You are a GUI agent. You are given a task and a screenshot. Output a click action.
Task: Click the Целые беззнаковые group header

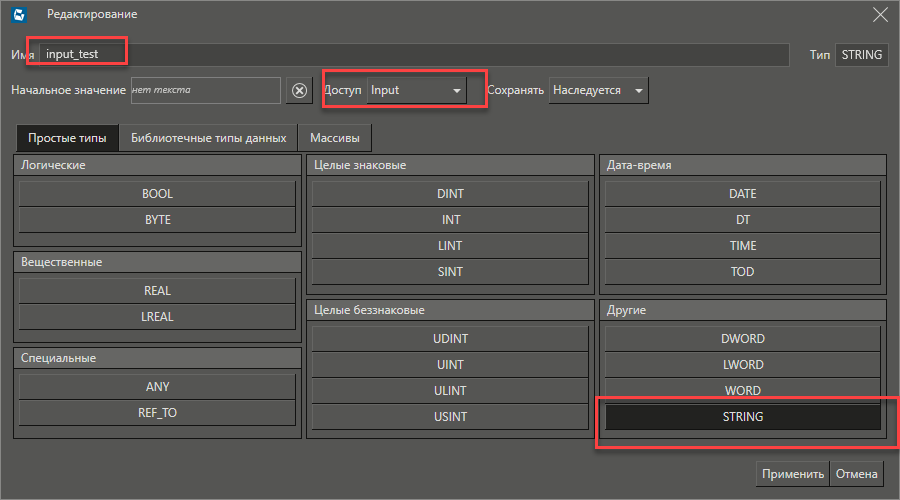(x=450, y=310)
